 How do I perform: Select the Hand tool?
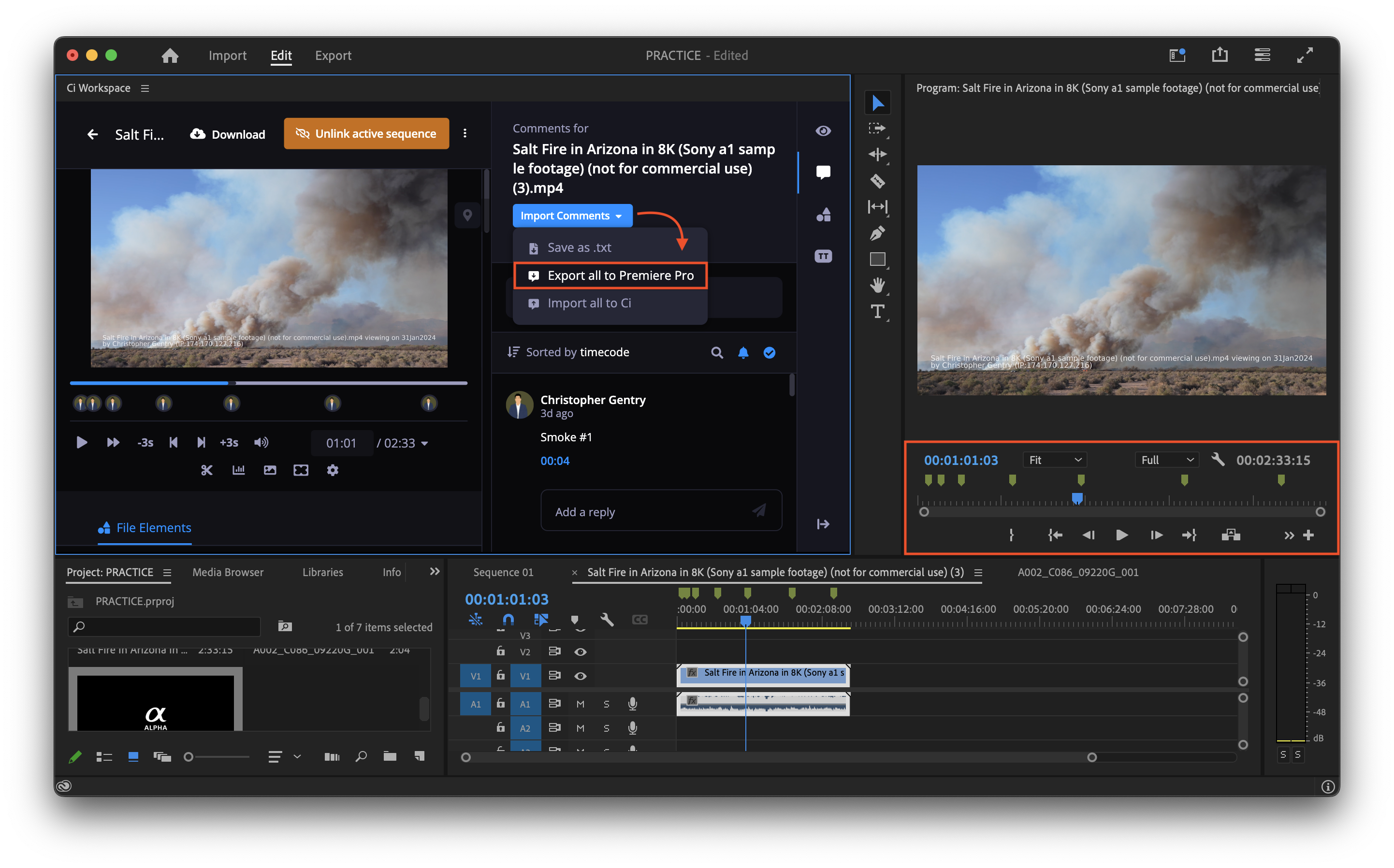pos(878,285)
